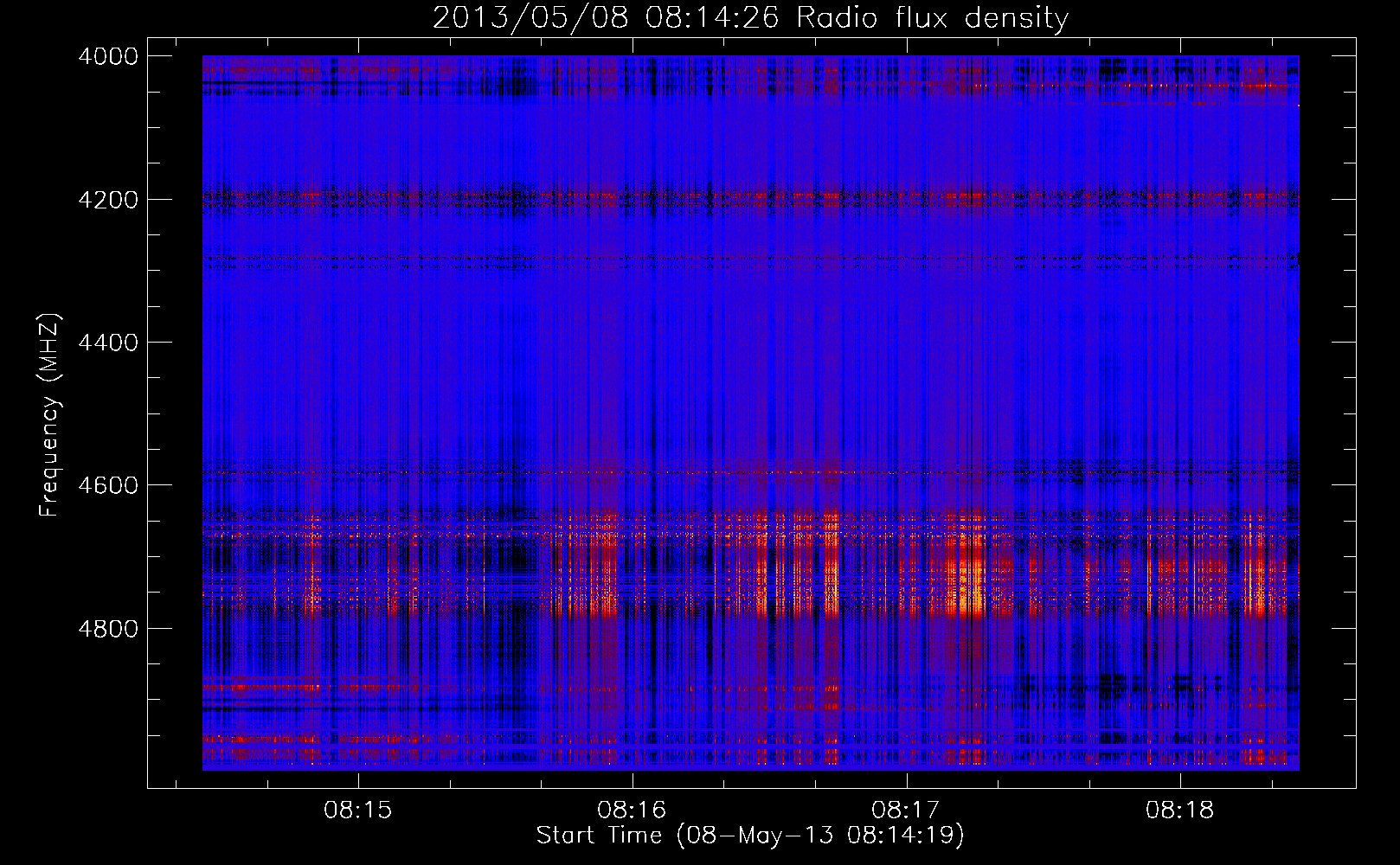
Task: Click the plot title '2013/05/08 08:14:26 Radio flux density'
Action: (x=750, y=17)
